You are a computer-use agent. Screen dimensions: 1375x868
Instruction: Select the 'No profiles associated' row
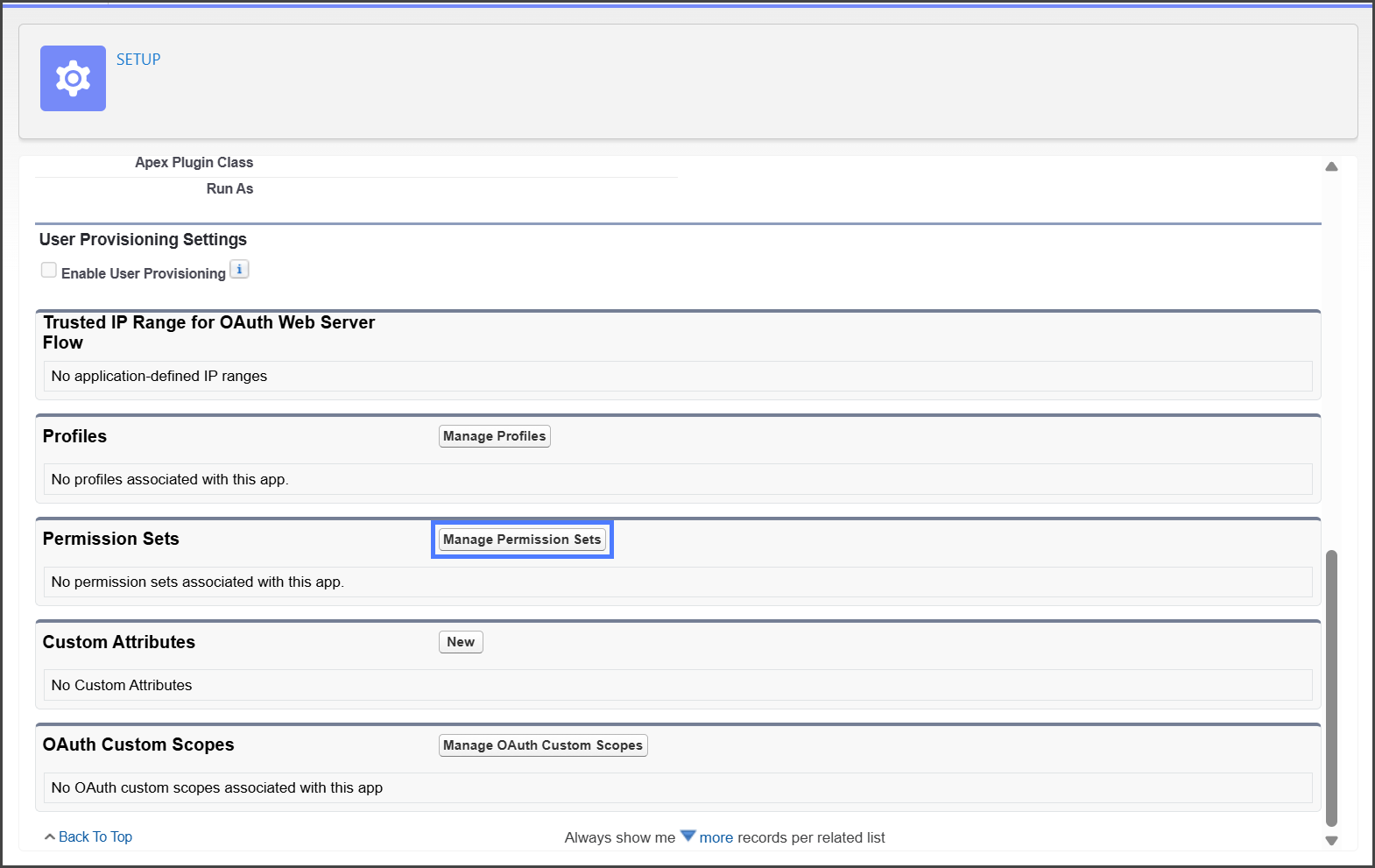pos(170,480)
